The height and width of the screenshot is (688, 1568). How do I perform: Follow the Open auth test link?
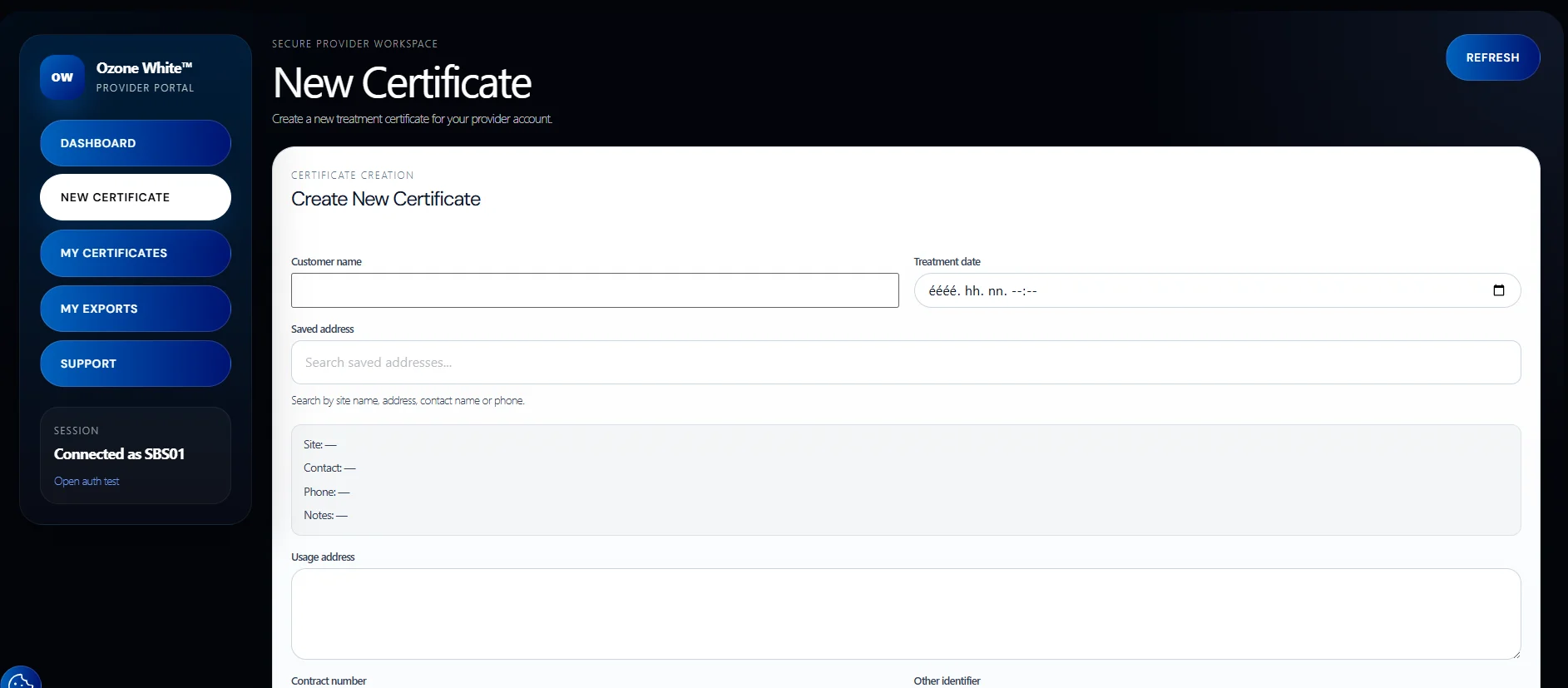click(x=87, y=481)
